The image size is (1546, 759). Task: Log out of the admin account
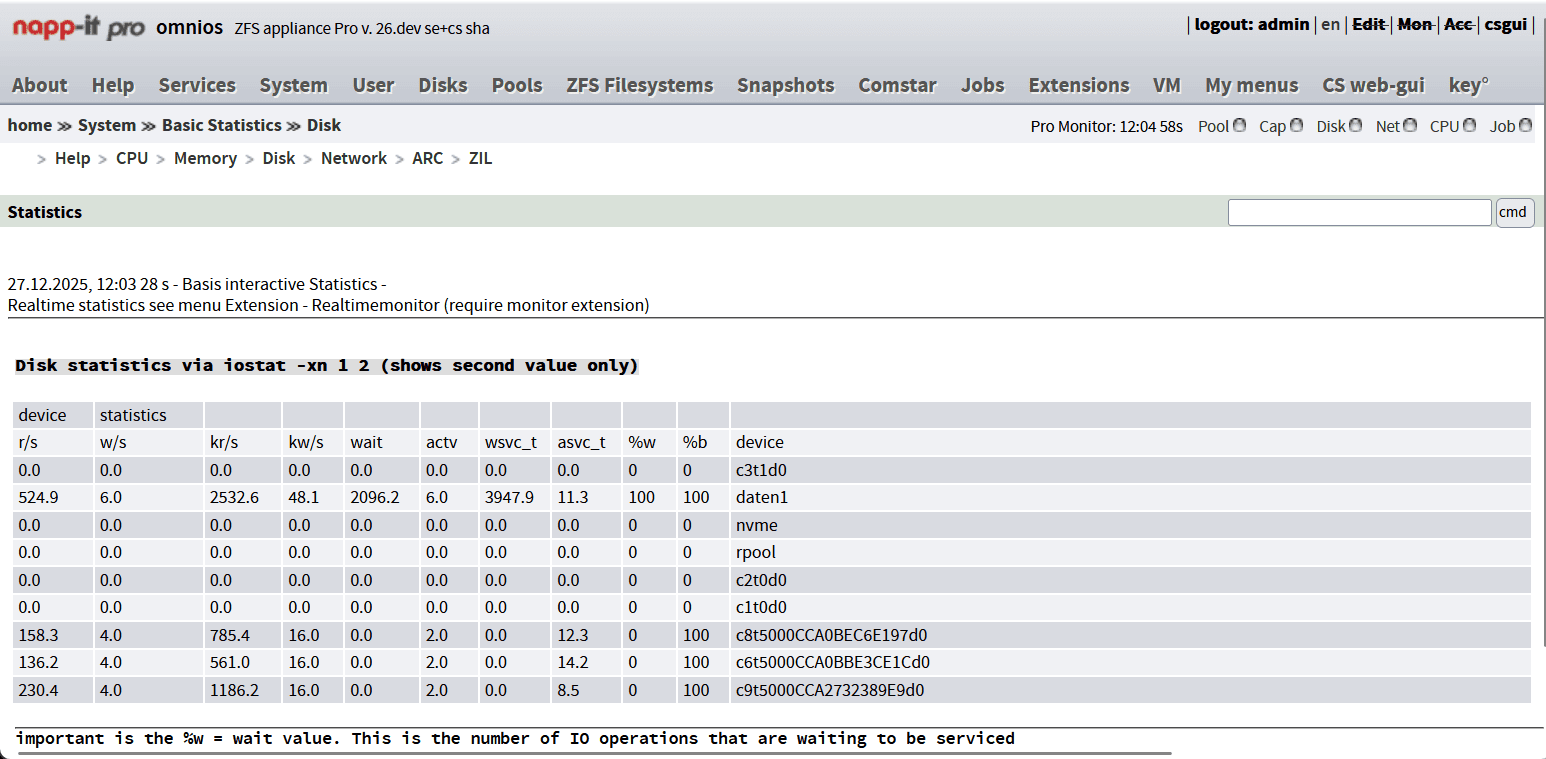pos(1252,24)
